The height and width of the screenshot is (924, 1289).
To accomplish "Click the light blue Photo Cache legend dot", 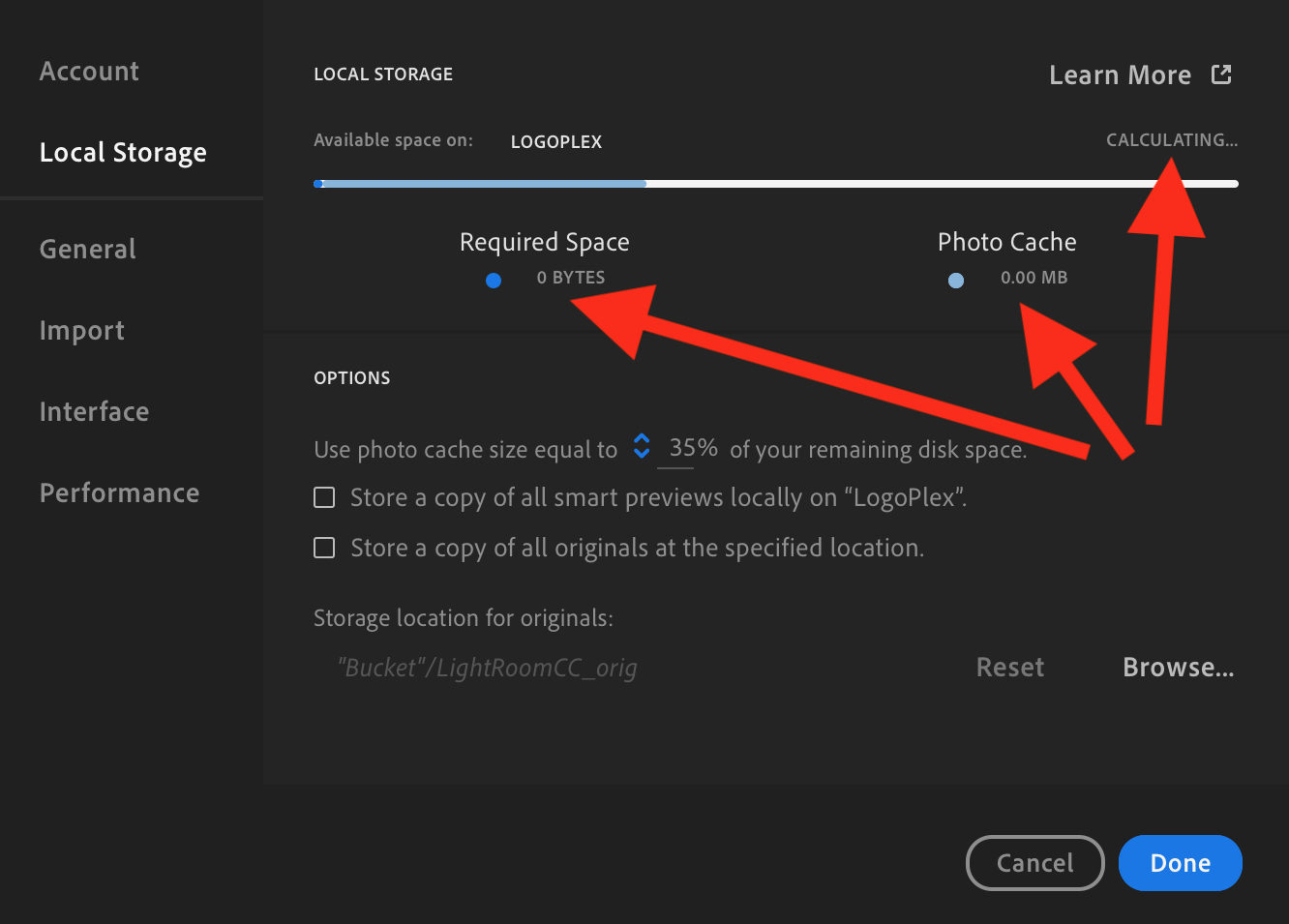I will point(956,281).
